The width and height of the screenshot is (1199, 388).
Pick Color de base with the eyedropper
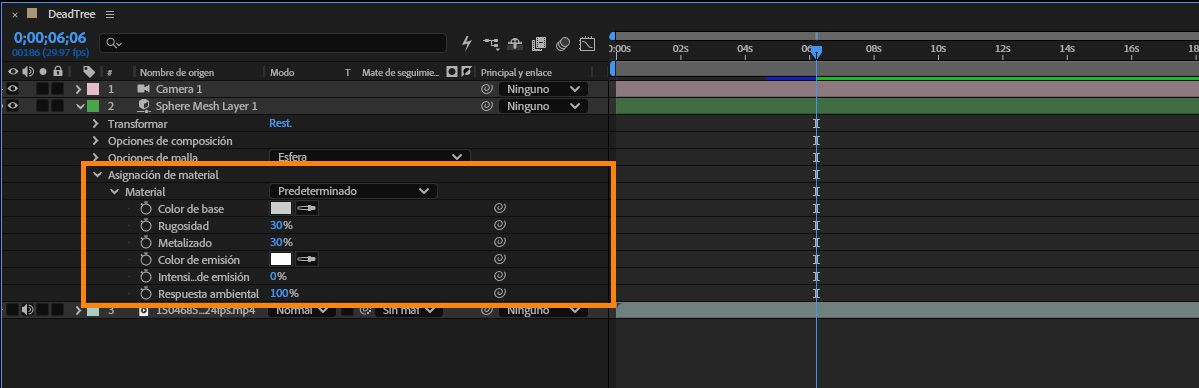pos(307,208)
